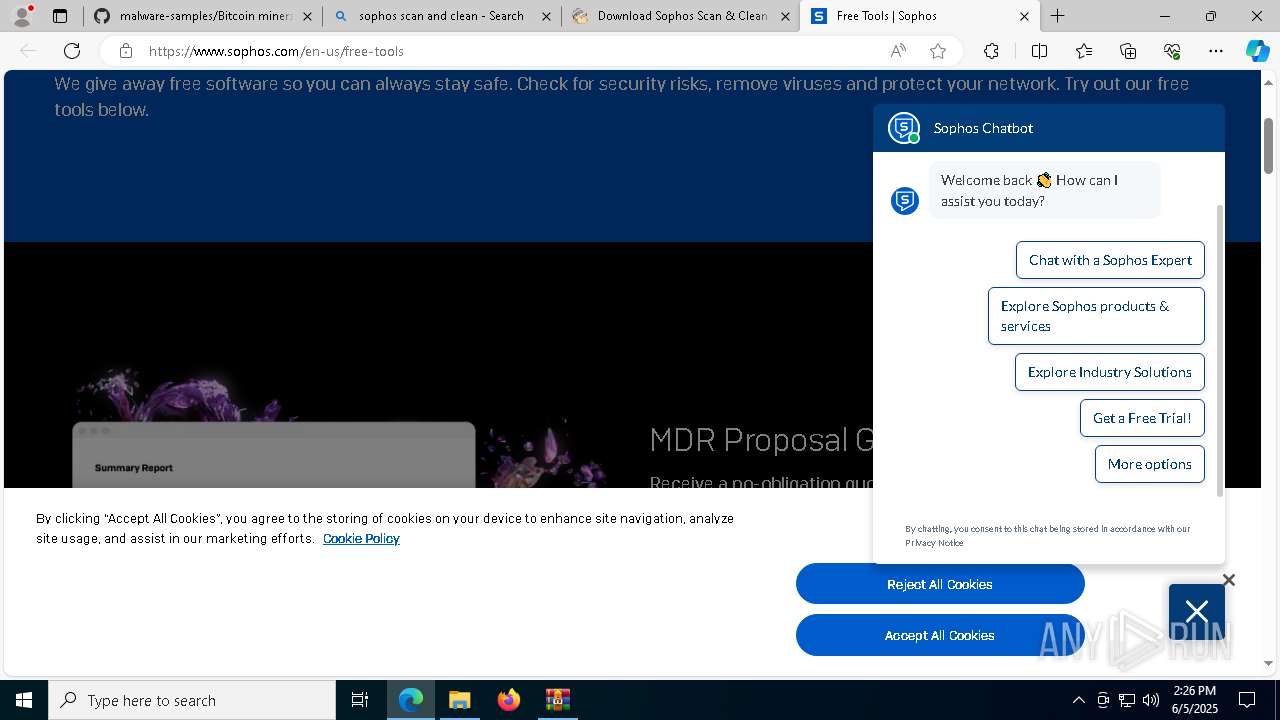Close the Download Sophos Scan & Clean tab
The height and width of the screenshot is (720, 1280).
click(785, 16)
